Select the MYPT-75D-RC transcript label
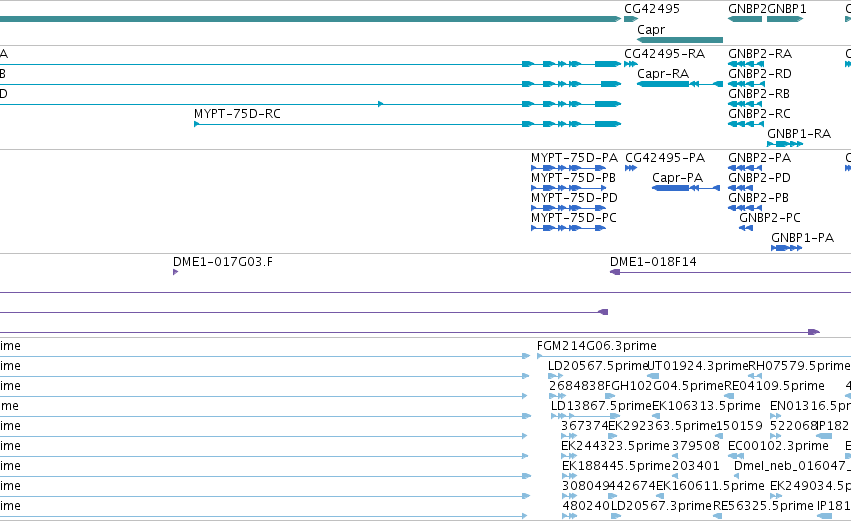This screenshot has height=521, width=851. click(237, 114)
